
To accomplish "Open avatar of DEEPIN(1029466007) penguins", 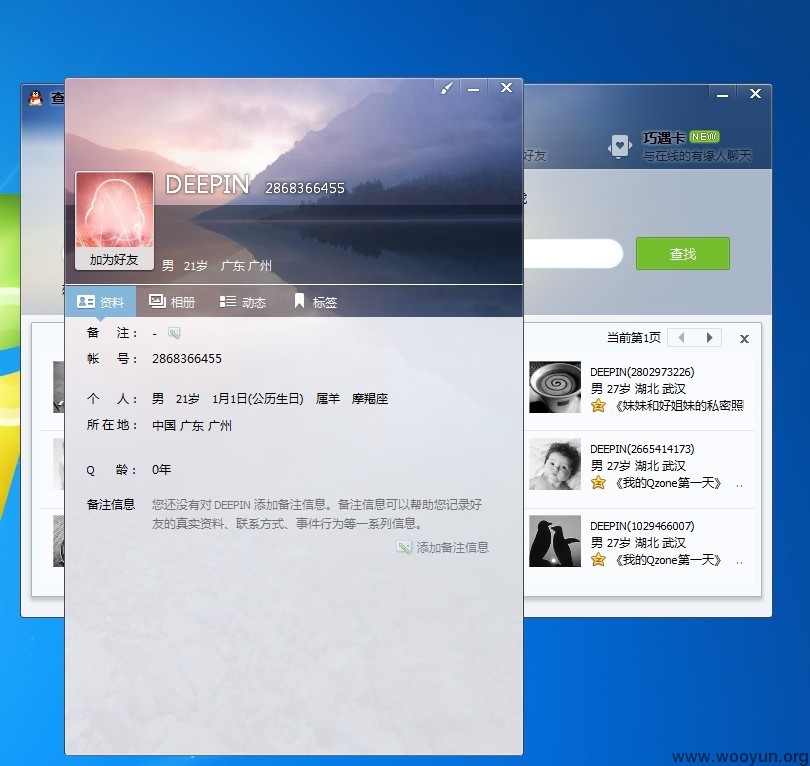I will pos(555,541).
